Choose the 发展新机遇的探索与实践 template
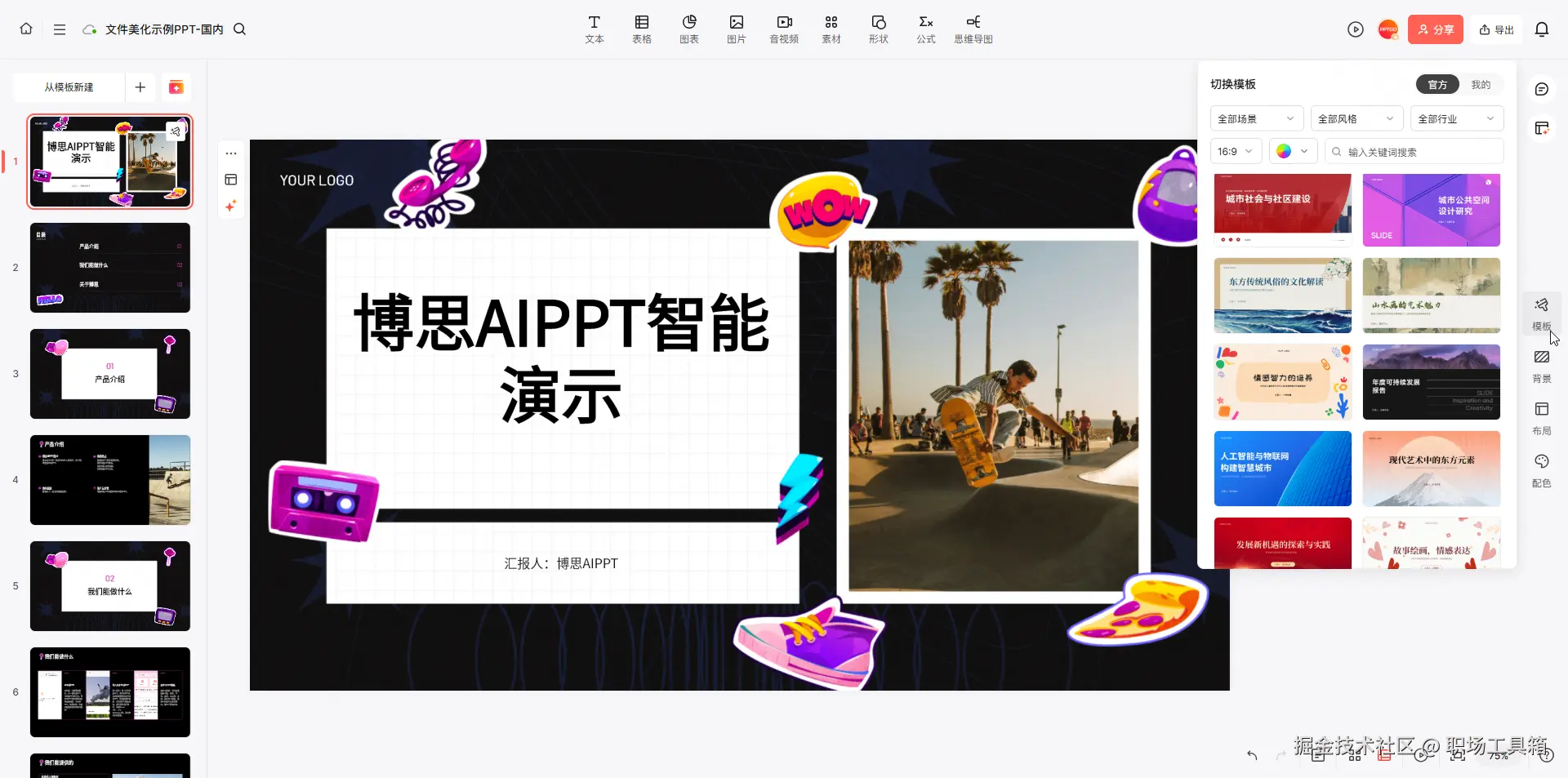1568x778 pixels. (x=1283, y=543)
